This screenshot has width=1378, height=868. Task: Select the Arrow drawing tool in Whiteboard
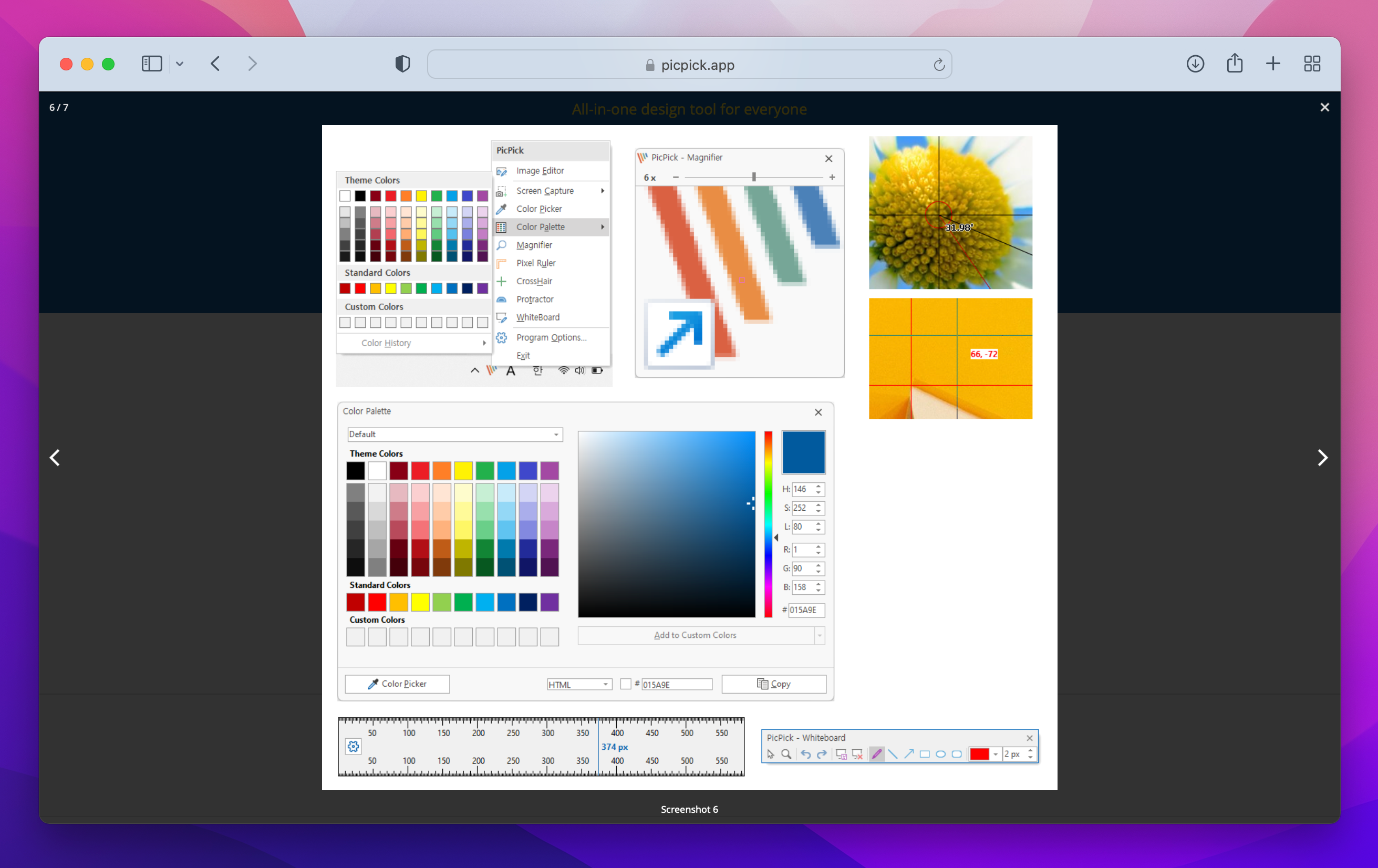tap(909, 754)
